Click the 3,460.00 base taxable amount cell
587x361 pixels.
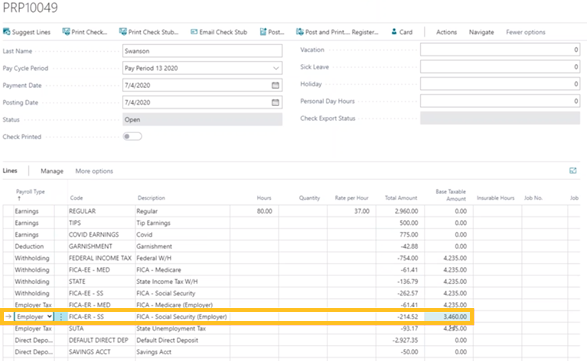[447, 317]
